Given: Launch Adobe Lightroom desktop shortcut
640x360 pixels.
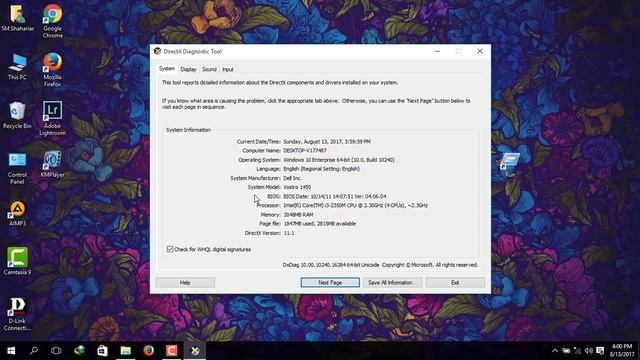Looking at the screenshot, I should coord(53,118).
